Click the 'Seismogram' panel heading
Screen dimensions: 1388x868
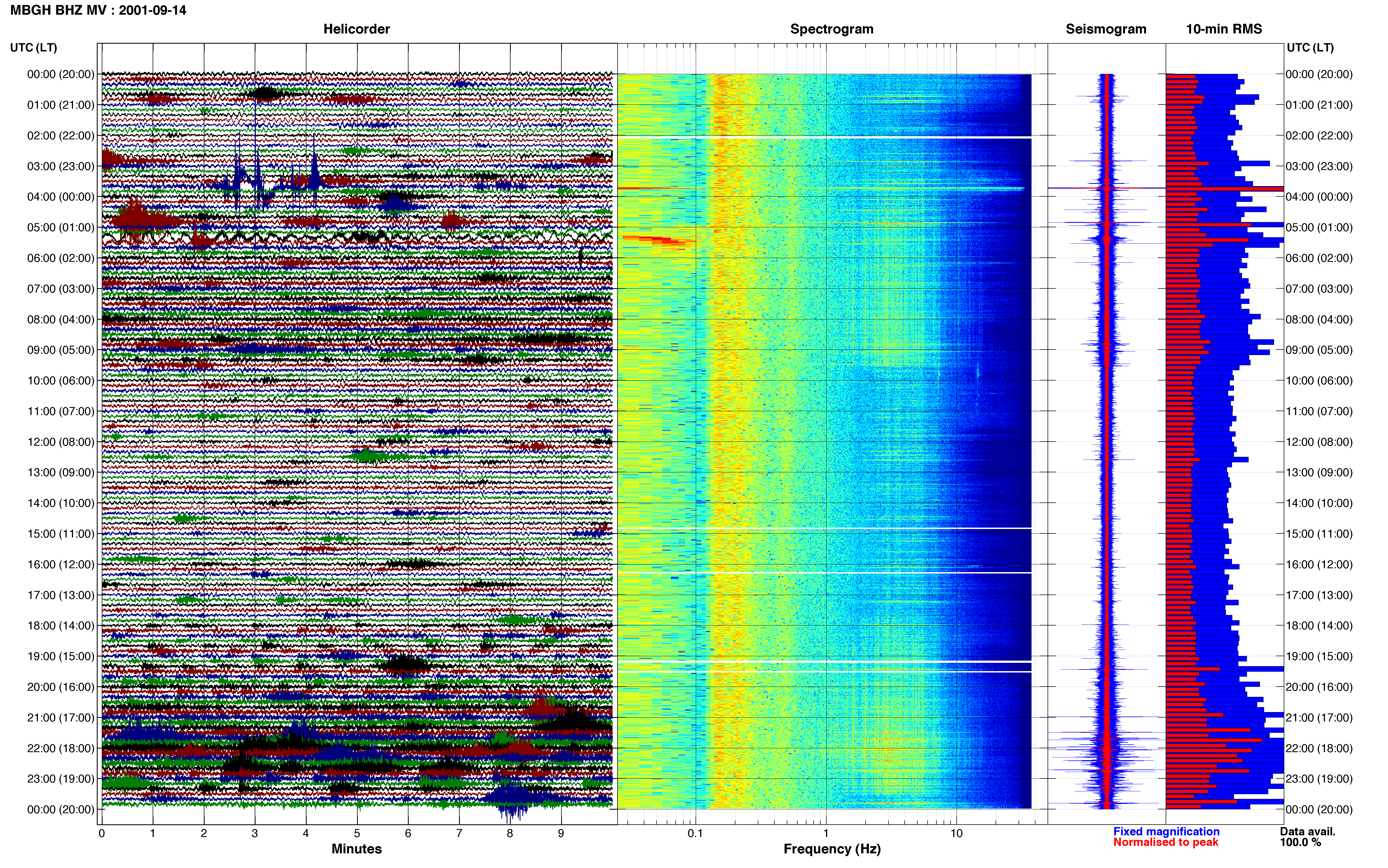point(1106,29)
